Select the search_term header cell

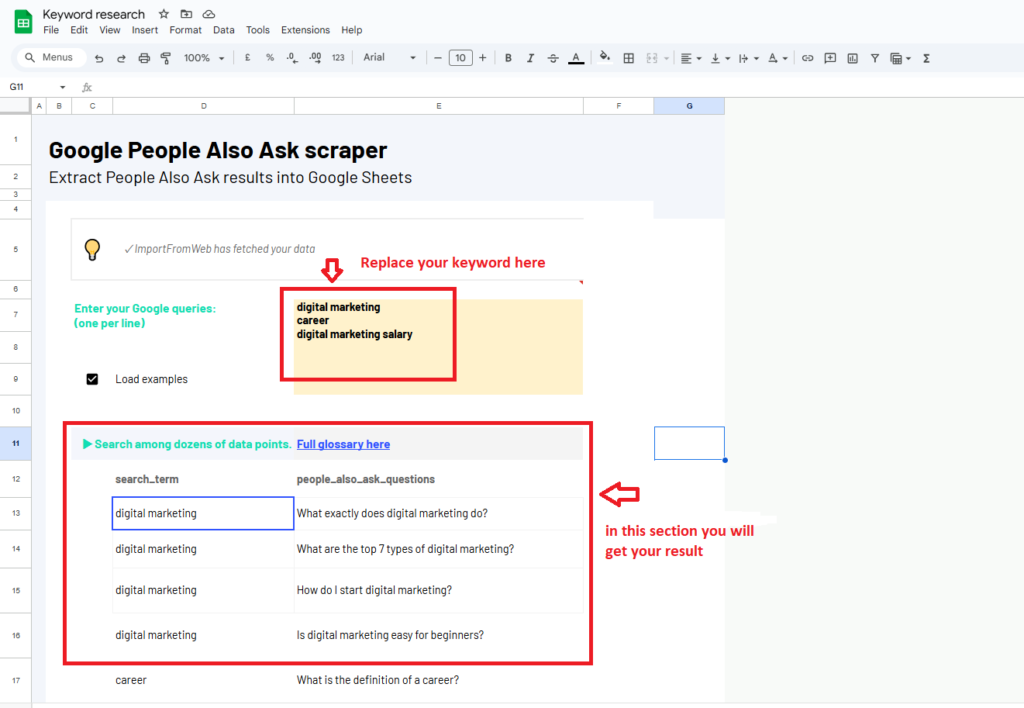point(203,479)
